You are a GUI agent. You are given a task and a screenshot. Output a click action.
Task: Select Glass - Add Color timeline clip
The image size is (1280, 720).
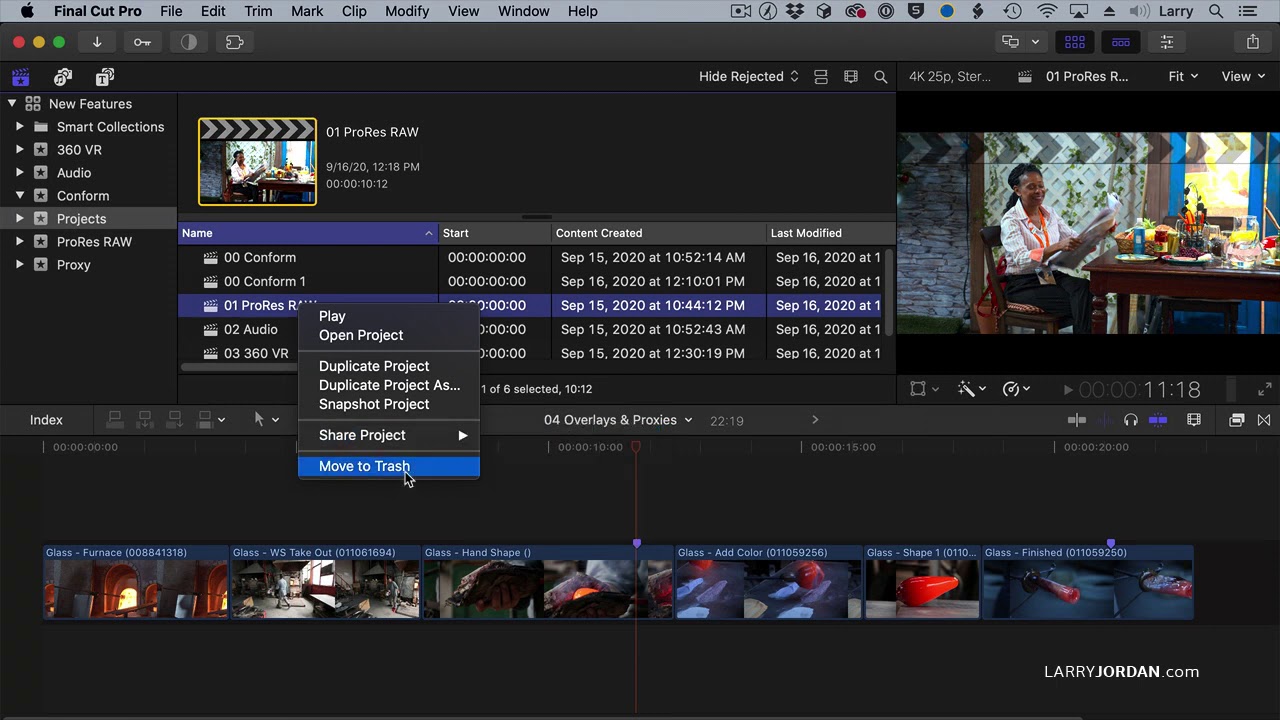click(x=768, y=582)
